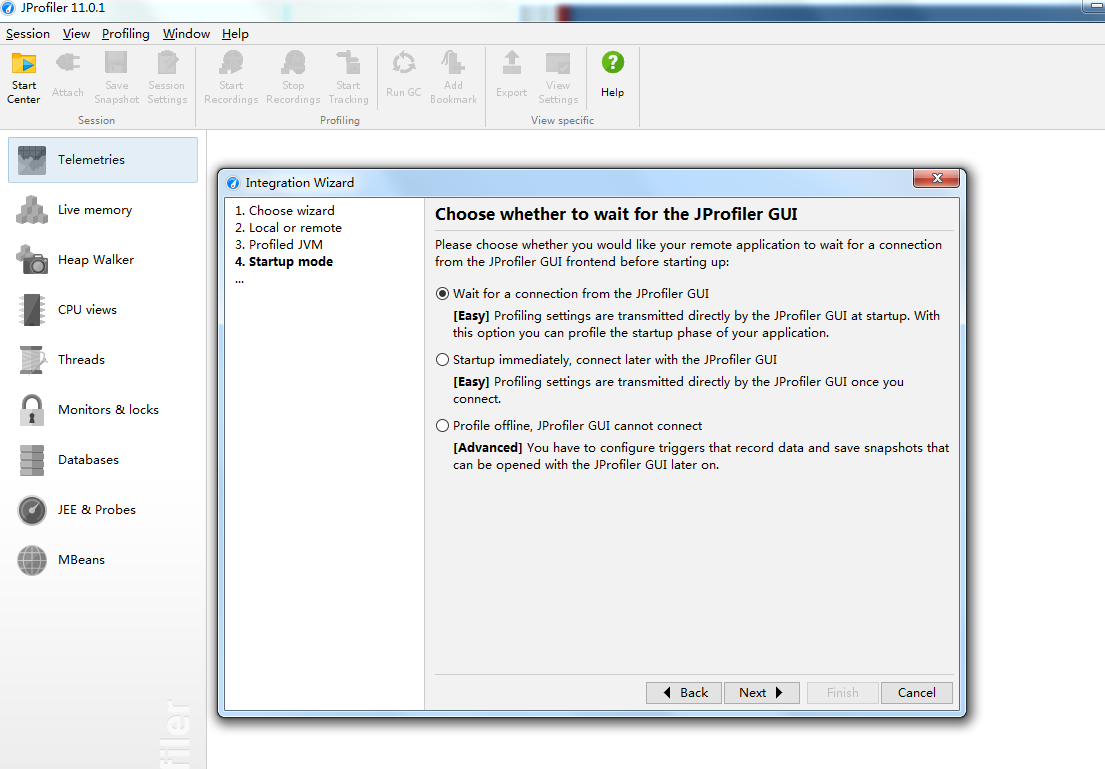Open the Databases section
The height and width of the screenshot is (769, 1105).
click(x=103, y=460)
